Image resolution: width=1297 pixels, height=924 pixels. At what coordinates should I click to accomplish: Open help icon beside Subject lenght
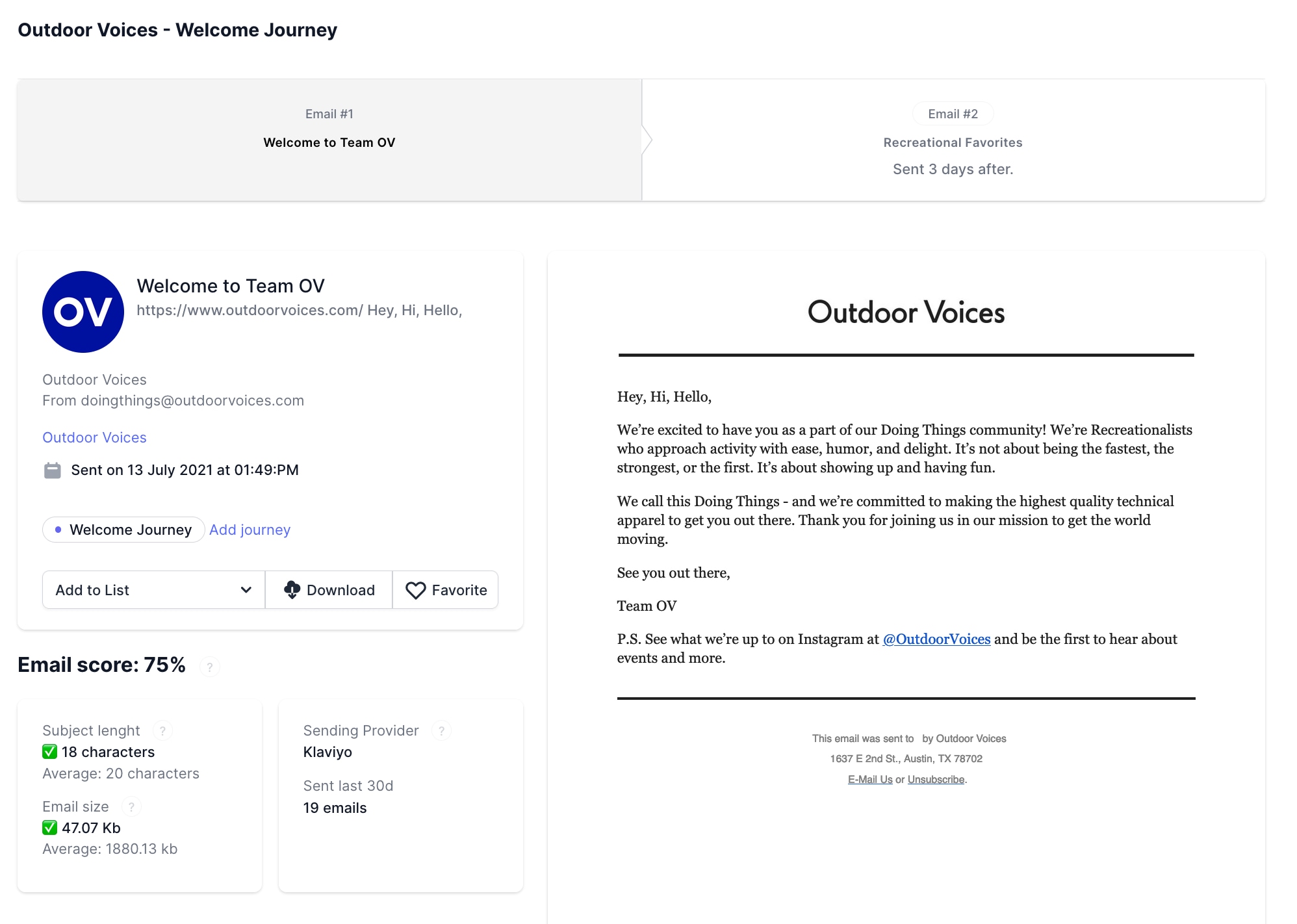[162, 731]
